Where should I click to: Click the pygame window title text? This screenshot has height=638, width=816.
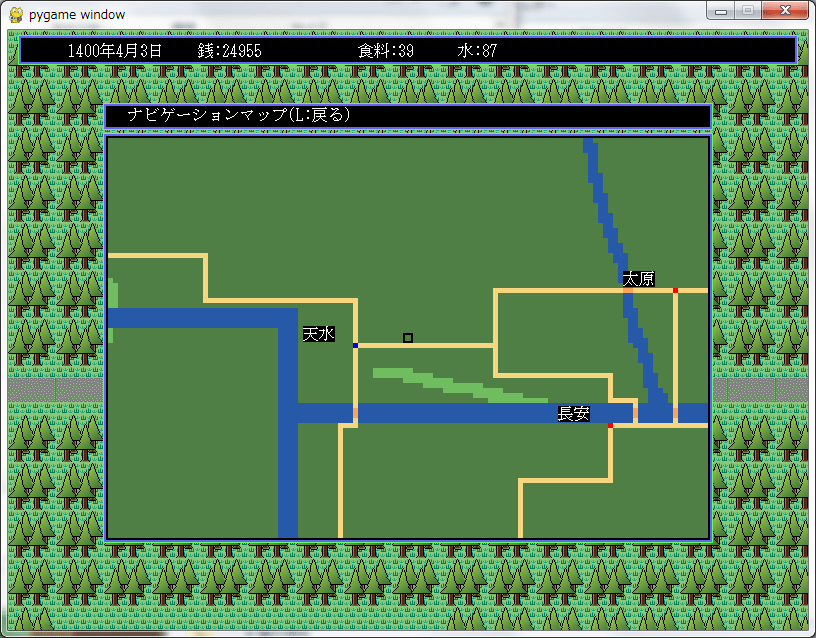[77, 15]
